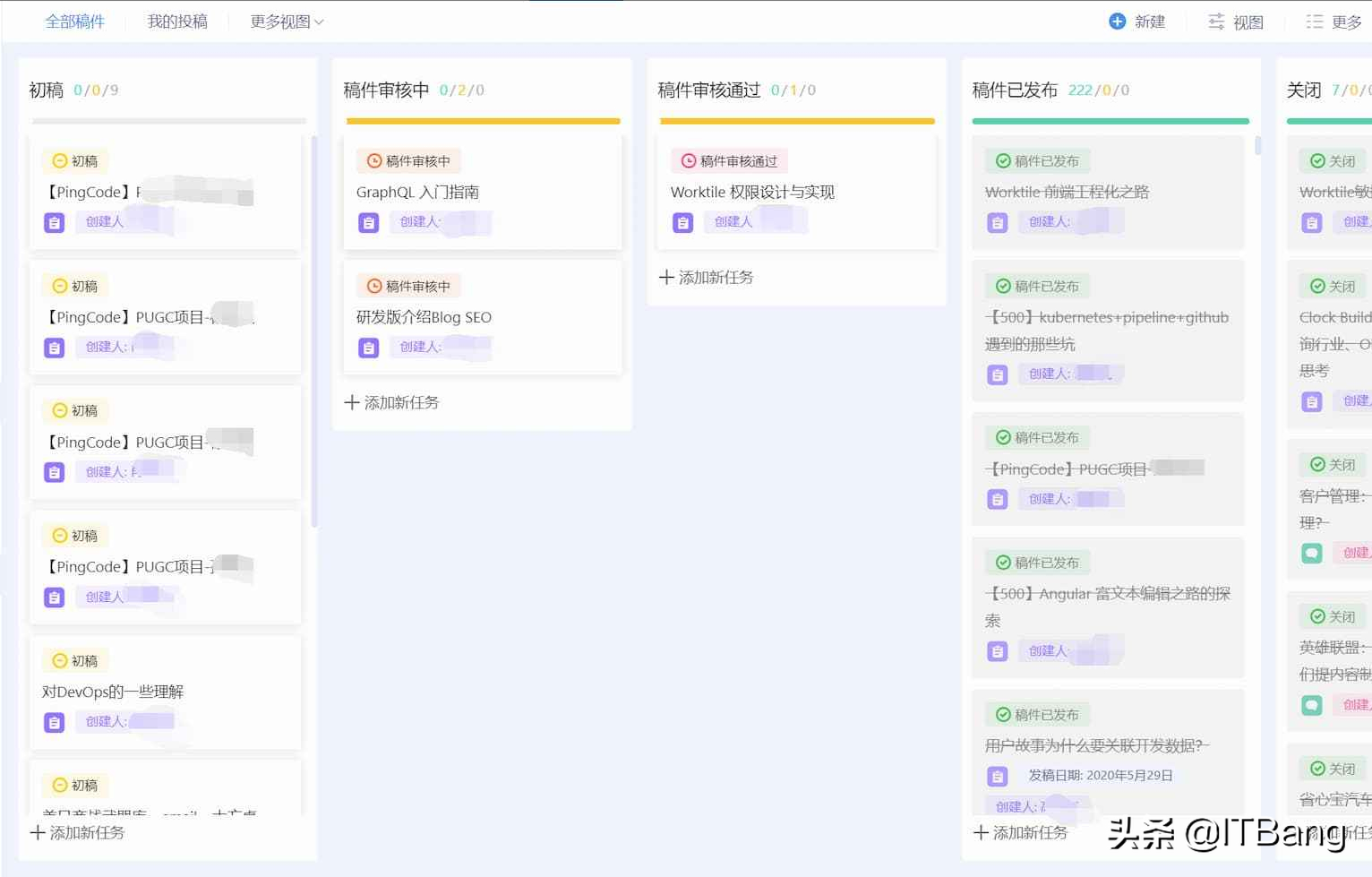Open the 视图 settings icon

coord(1216,21)
